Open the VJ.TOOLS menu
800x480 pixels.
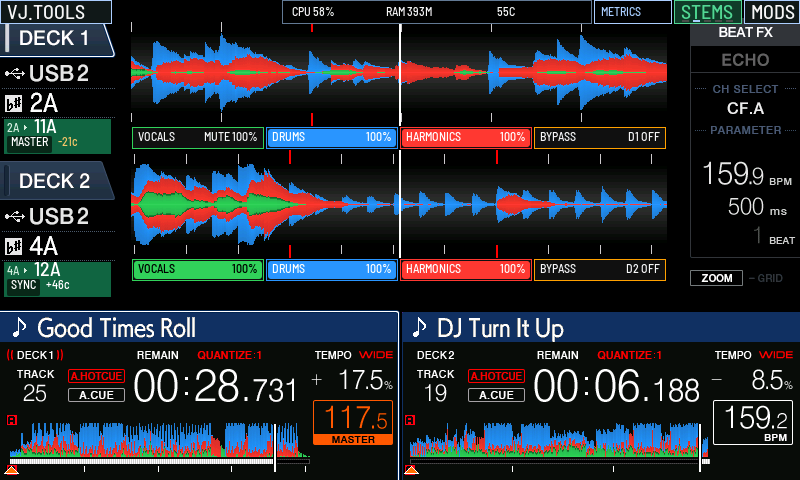56,12
